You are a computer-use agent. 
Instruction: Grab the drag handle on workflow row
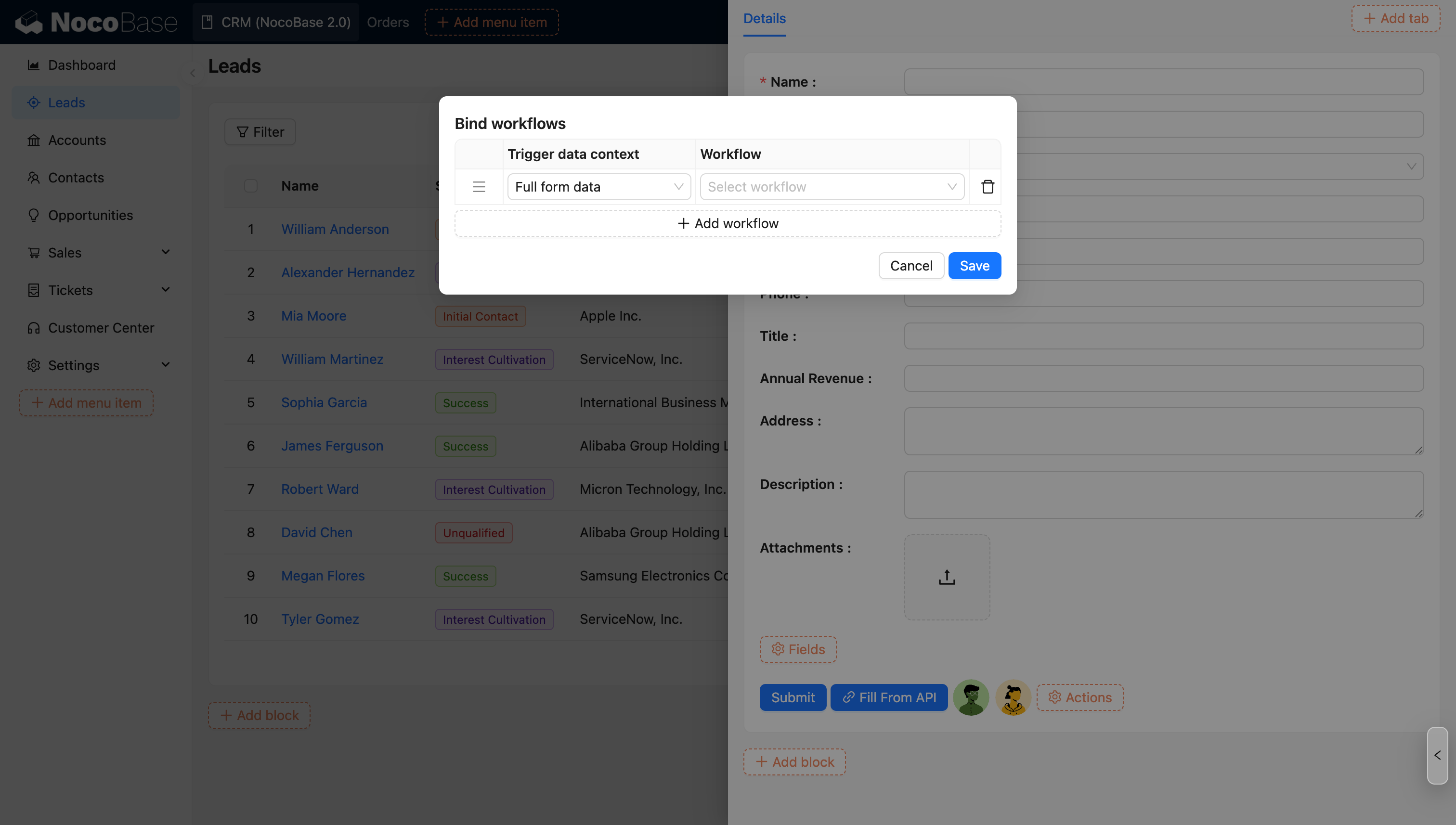(479, 187)
